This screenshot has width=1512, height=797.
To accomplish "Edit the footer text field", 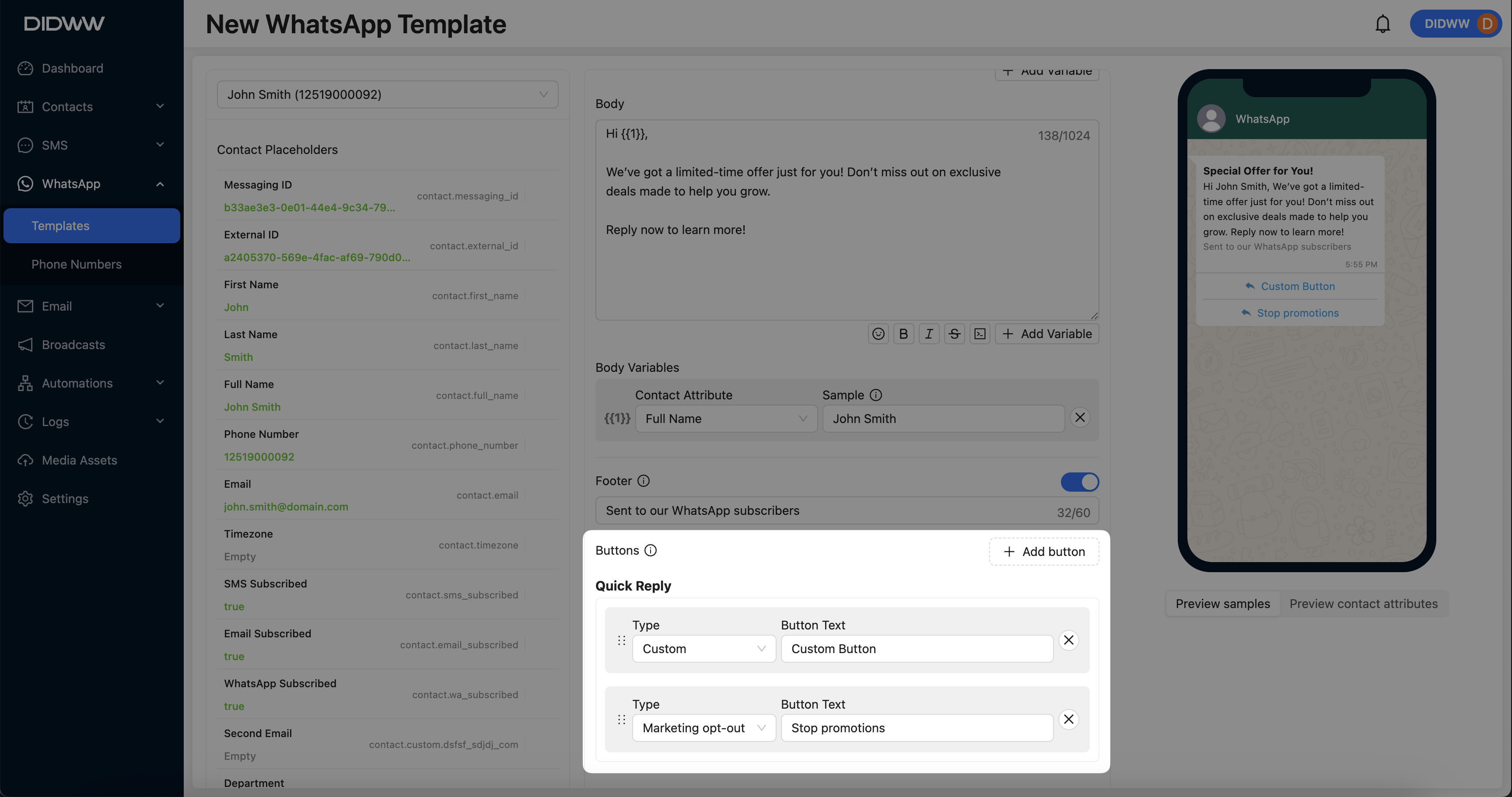I will (x=847, y=510).
